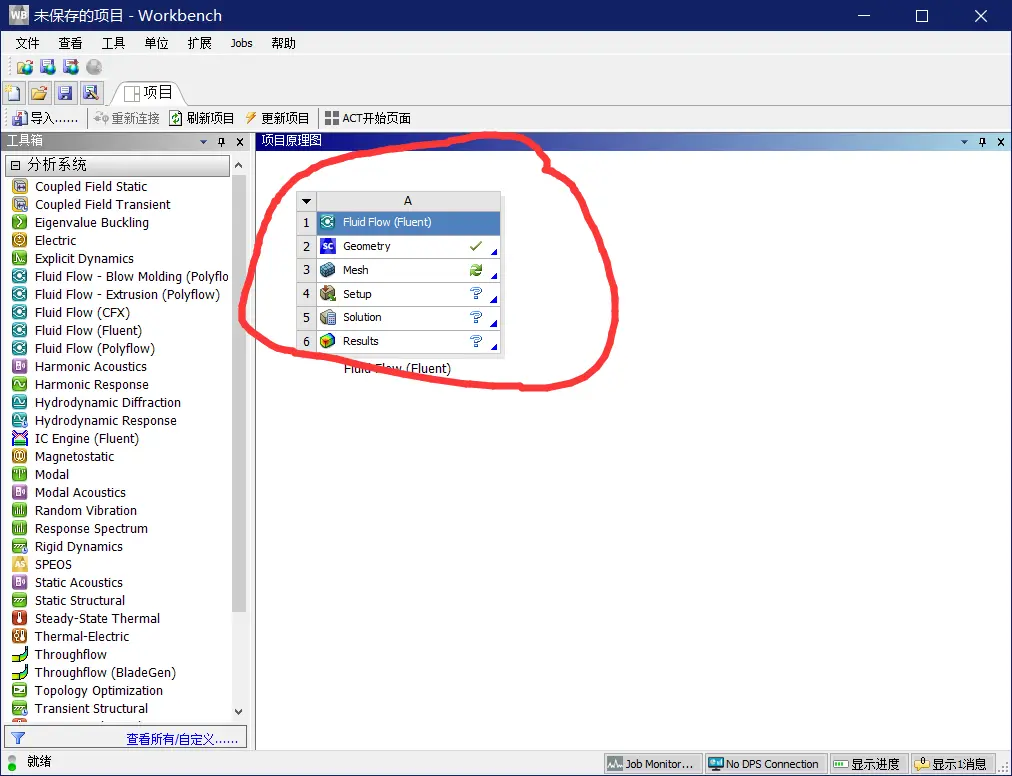The height and width of the screenshot is (776, 1012).
Task: Click the save-to-repository disk with globe icon
Action: [x=48, y=66]
